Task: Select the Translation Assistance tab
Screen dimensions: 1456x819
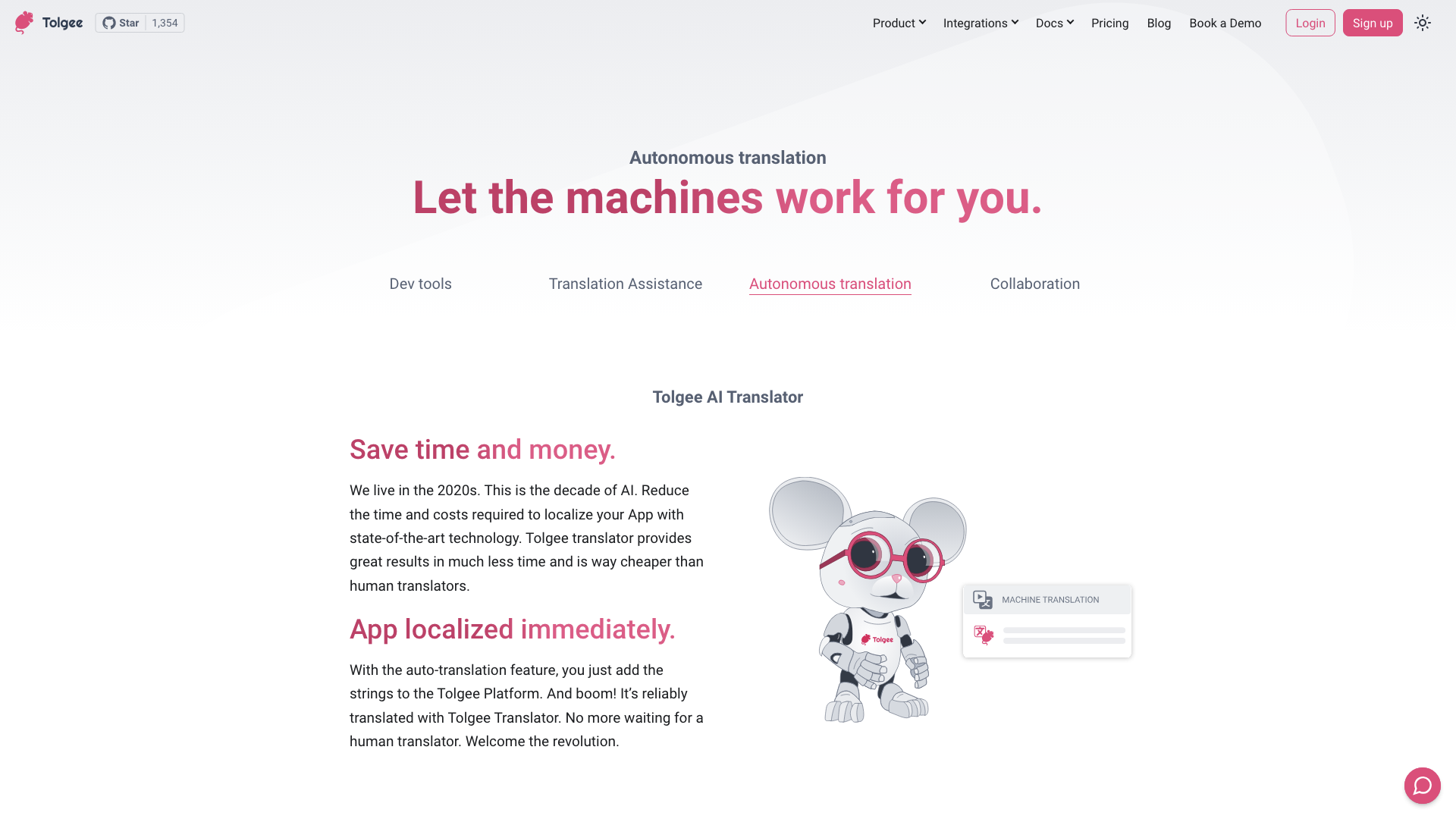Action: pyautogui.click(x=625, y=283)
